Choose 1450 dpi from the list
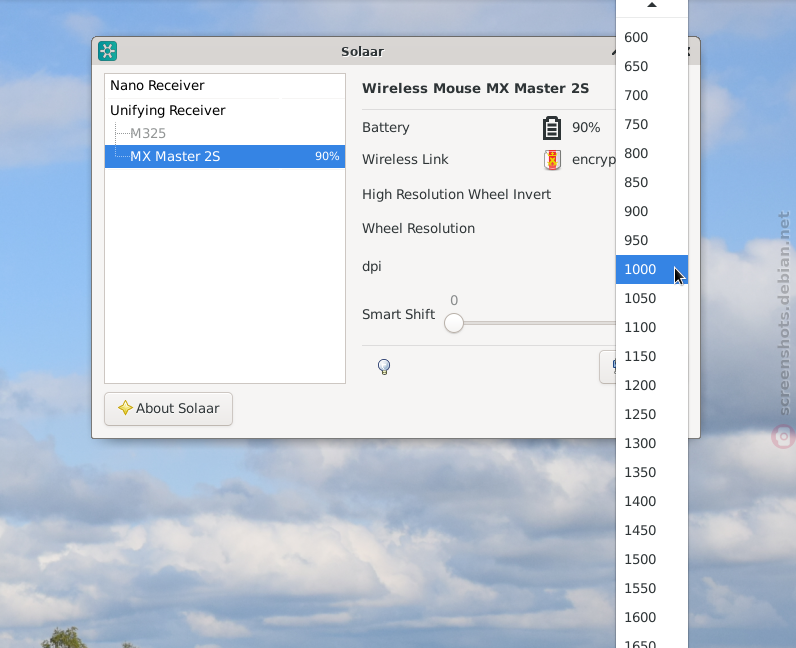Image resolution: width=796 pixels, height=648 pixels. pyautogui.click(x=652, y=530)
